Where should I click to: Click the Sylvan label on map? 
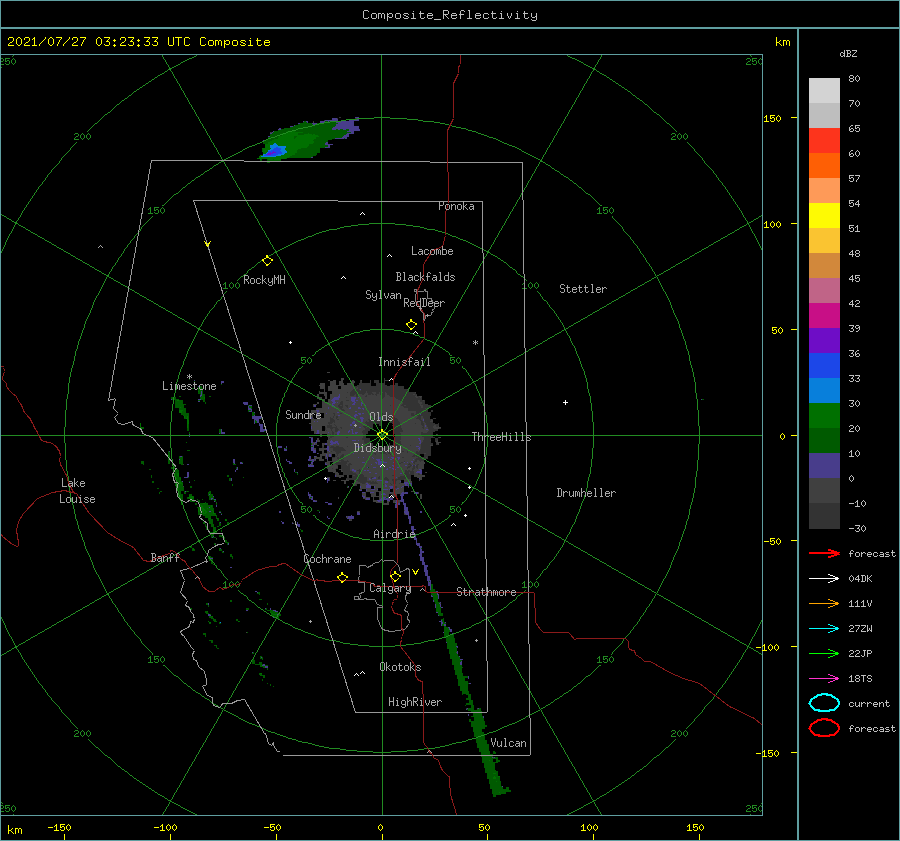pyautogui.click(x=383, y=295)
